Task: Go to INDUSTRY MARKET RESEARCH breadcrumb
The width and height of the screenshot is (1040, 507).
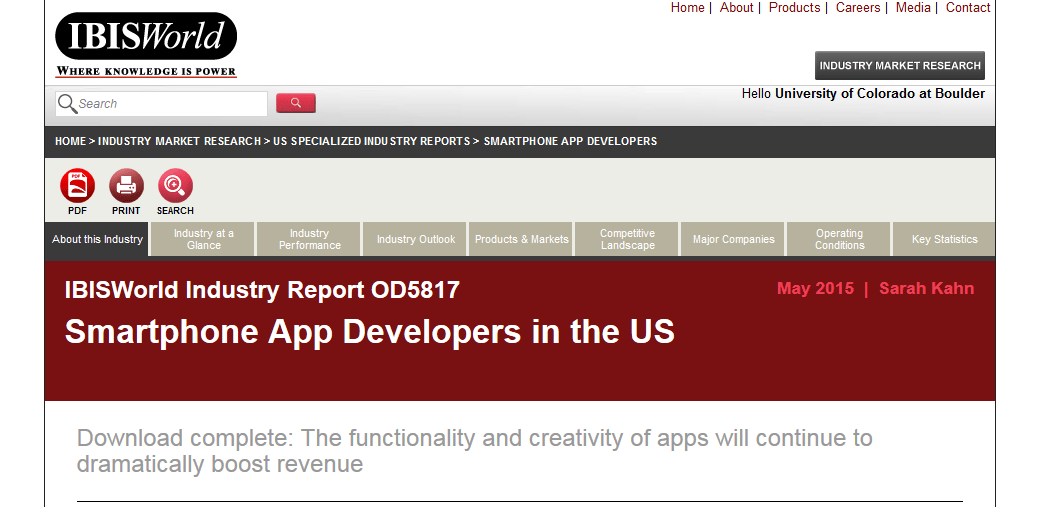Action: 179,141
